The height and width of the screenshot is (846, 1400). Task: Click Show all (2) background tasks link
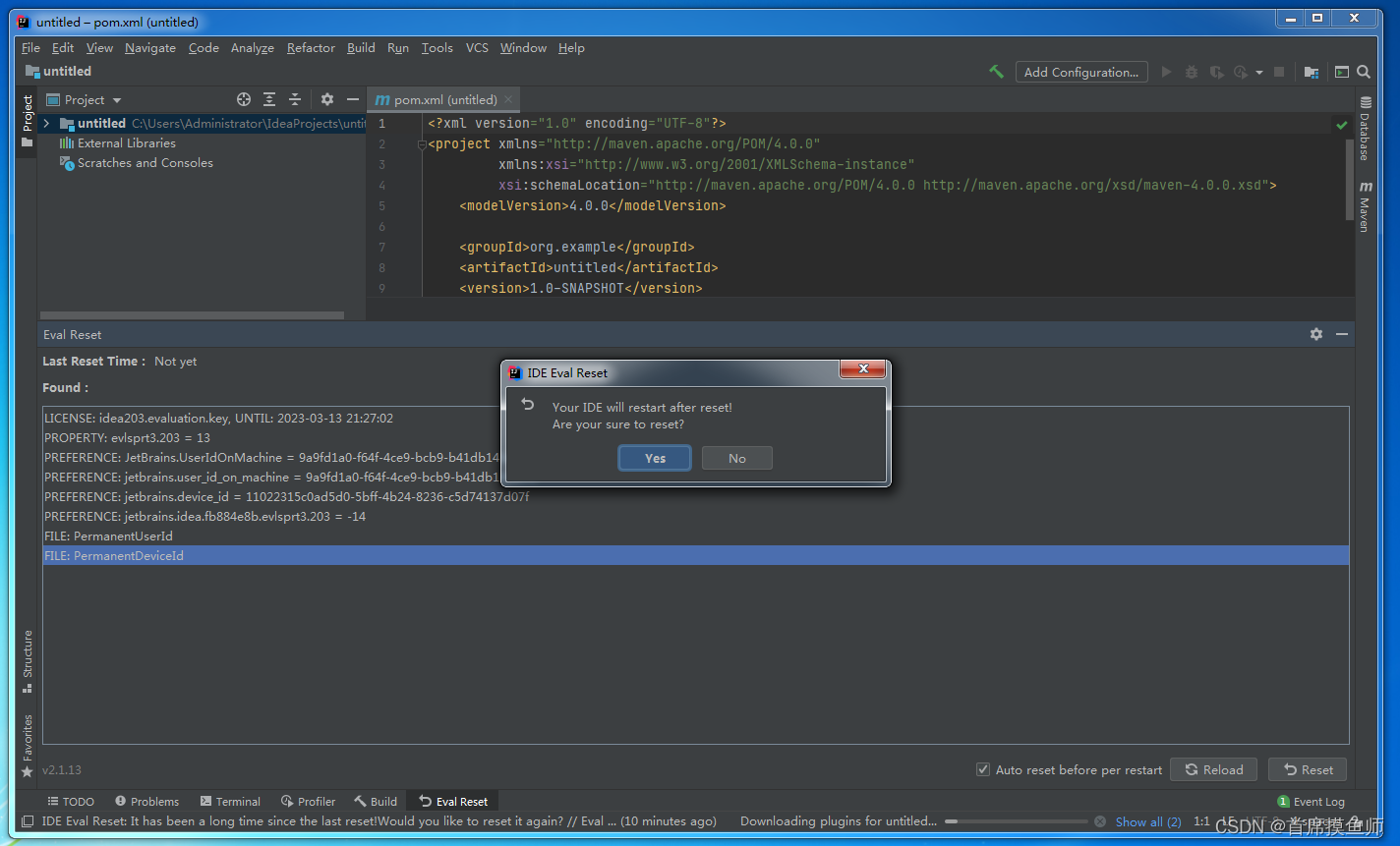tap(1147, 821)
